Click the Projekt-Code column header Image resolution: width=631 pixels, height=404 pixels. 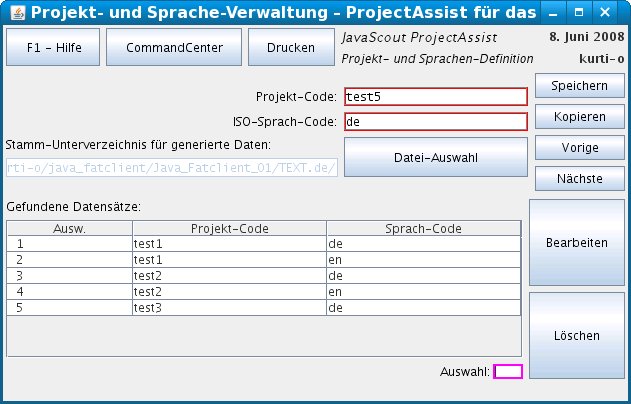pyautogui.click(x=229, y=228)
